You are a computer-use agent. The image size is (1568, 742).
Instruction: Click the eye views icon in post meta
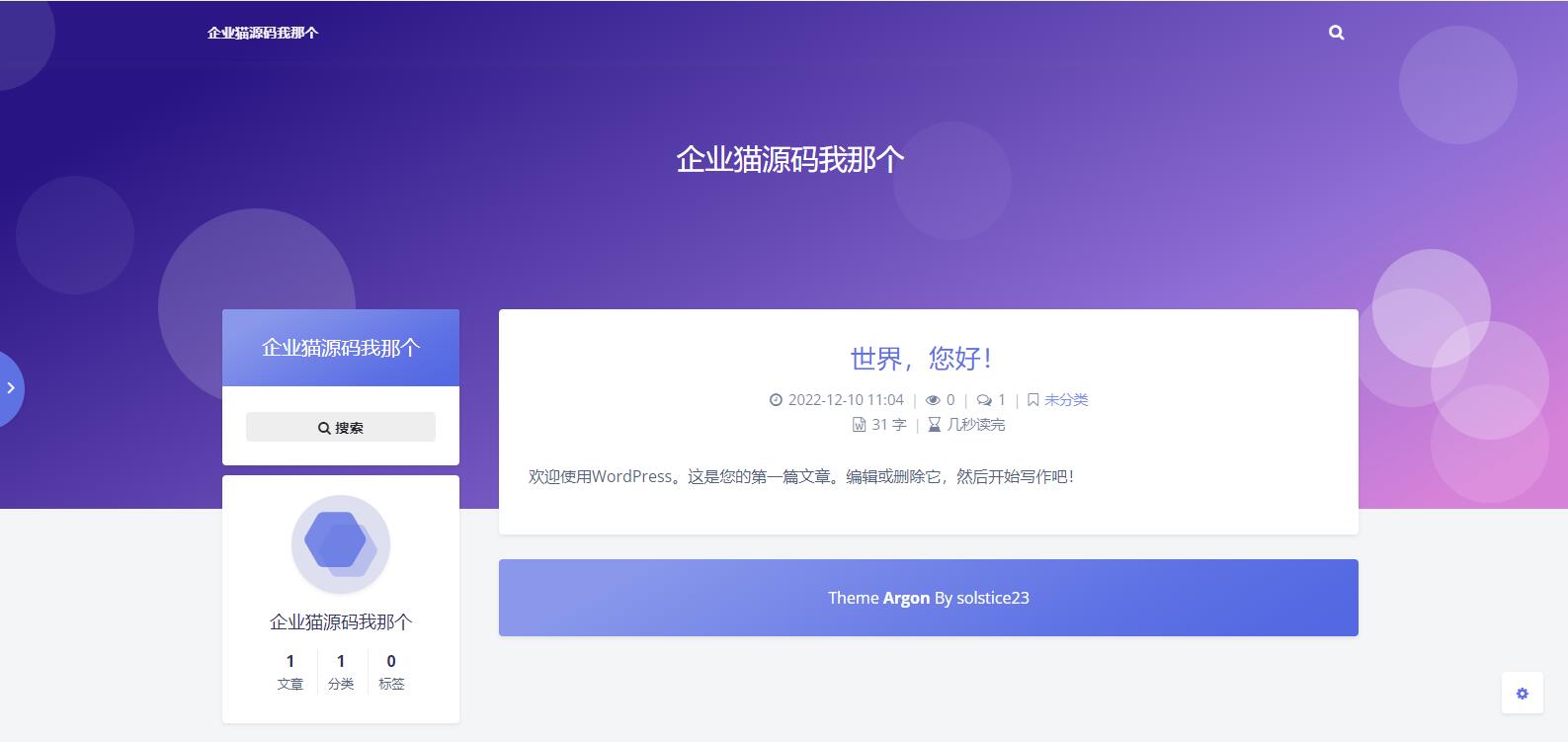[x=933, y=400]
